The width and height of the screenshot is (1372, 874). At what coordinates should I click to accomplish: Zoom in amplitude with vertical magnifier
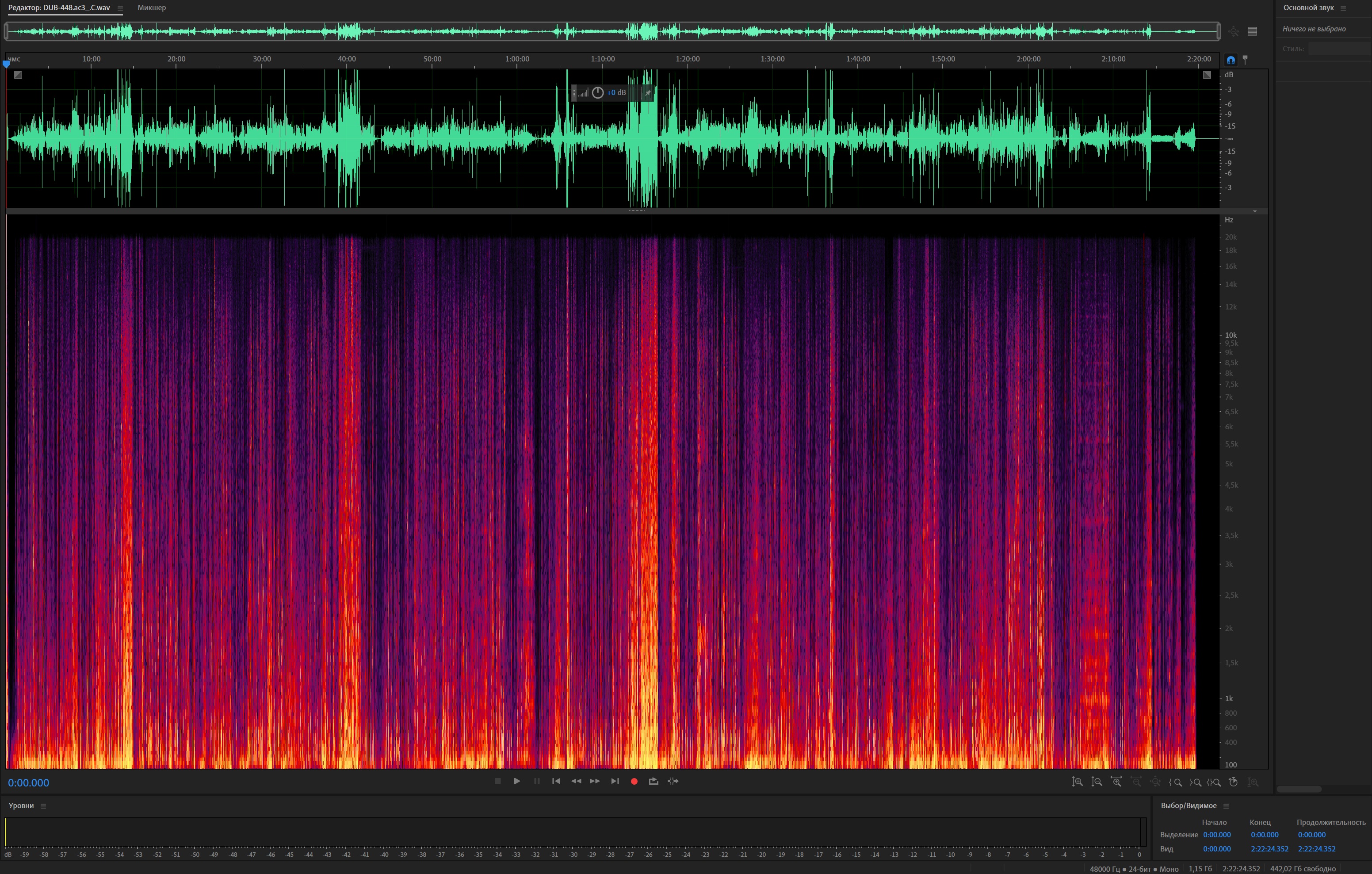[x=1077, y=782]
